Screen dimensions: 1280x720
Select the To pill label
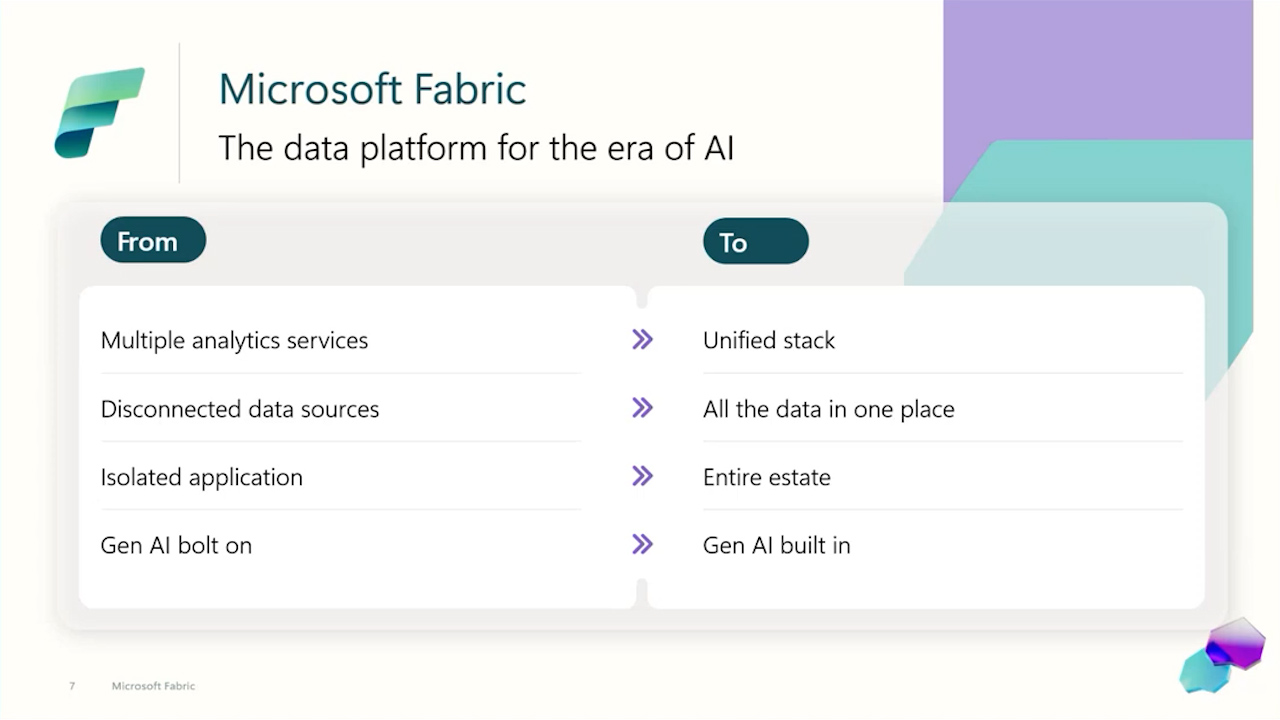point(755,241)
